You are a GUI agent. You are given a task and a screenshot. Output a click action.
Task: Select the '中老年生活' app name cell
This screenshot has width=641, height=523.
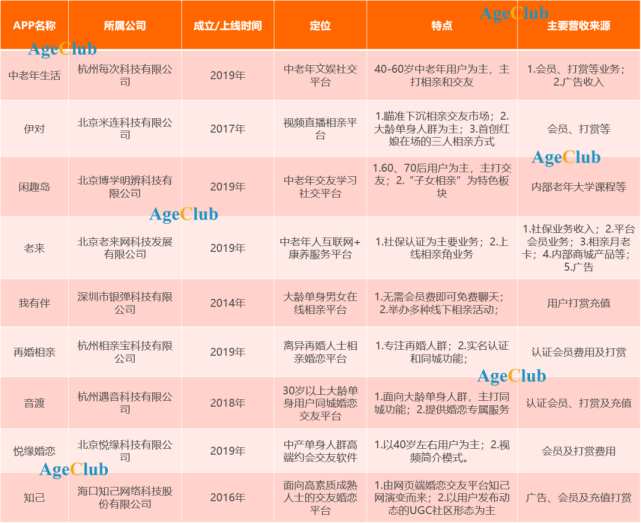click(34, 75)
